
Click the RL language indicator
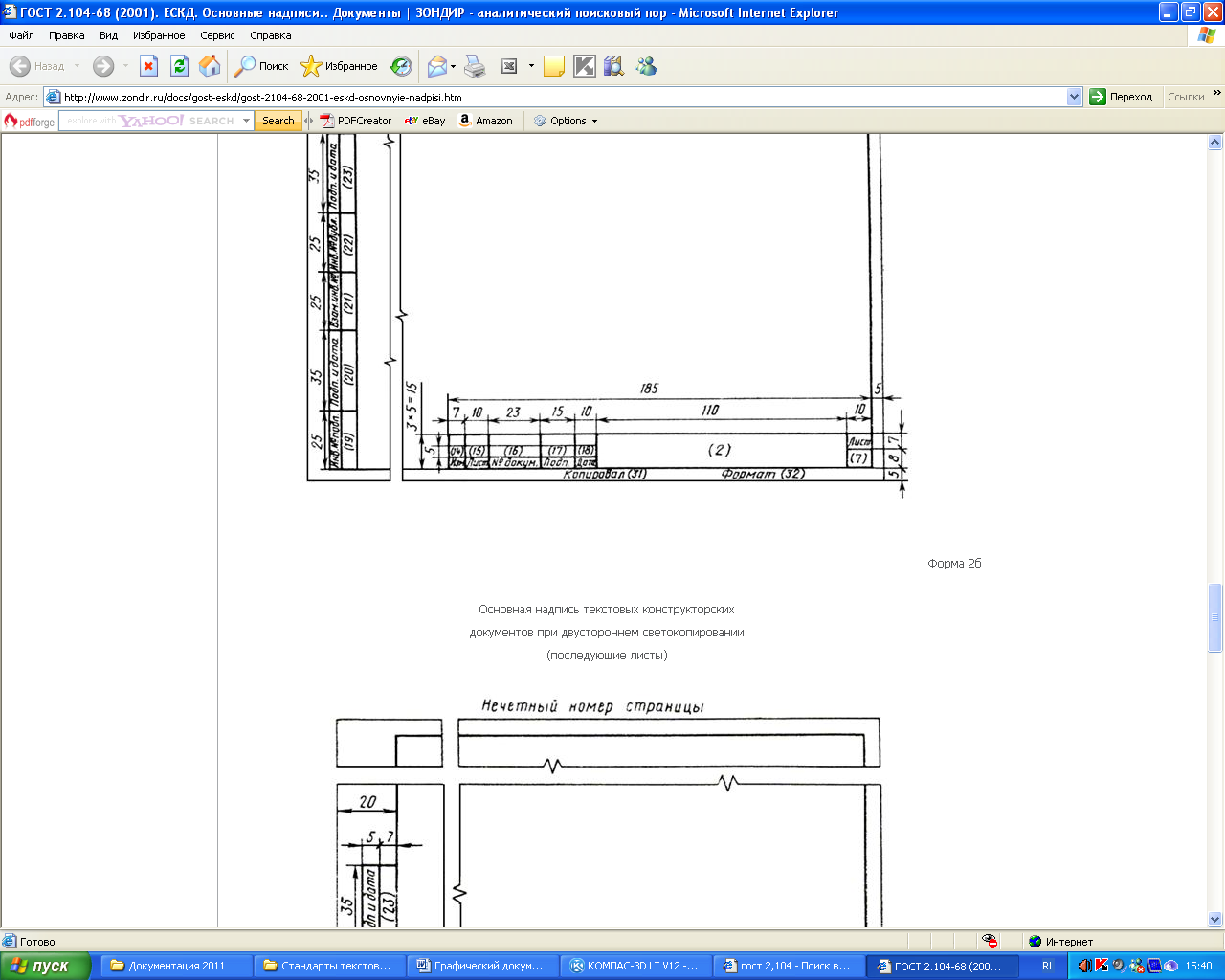coord(1048,966)
